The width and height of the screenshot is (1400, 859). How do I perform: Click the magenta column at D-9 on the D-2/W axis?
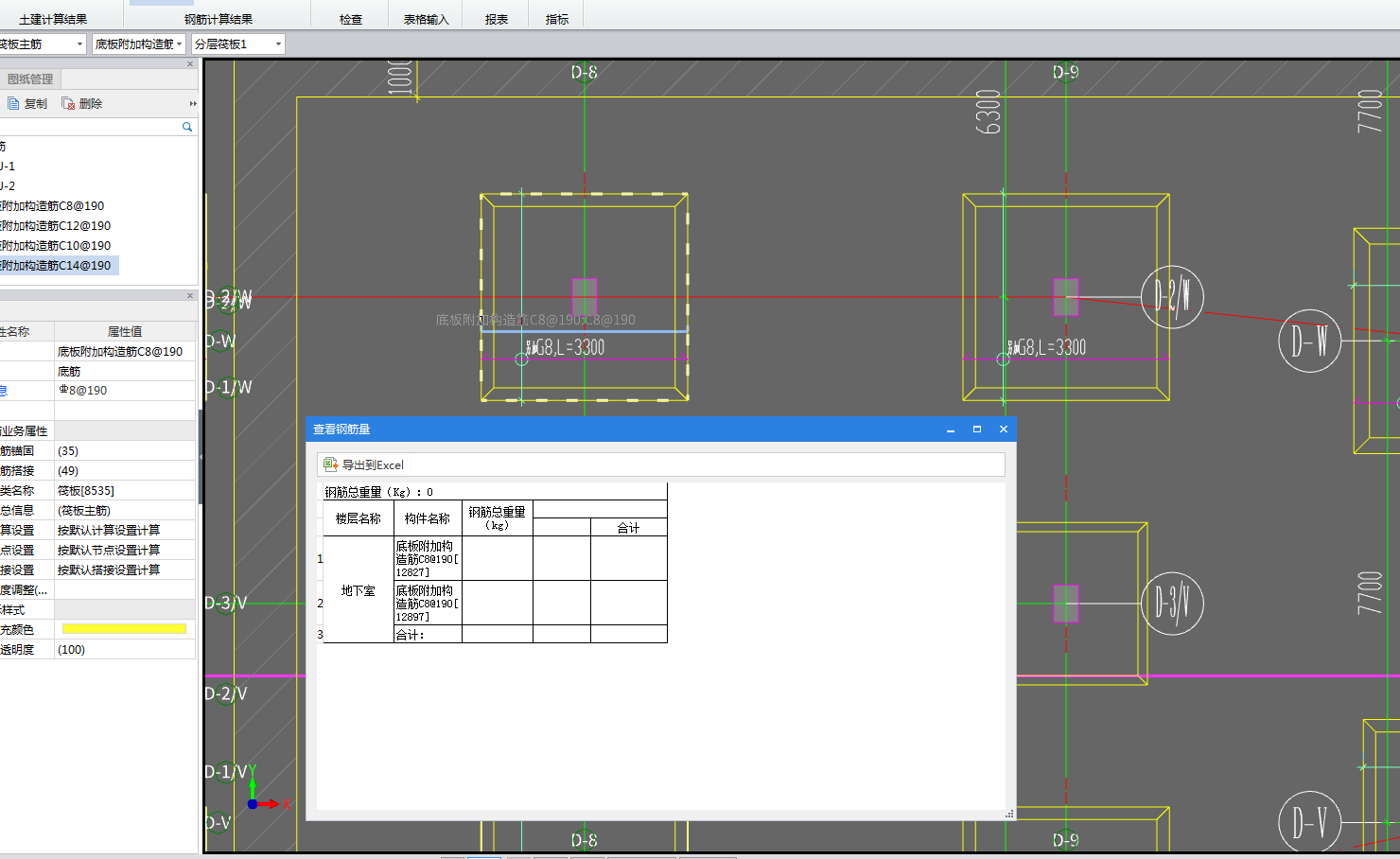click(x=1066, y=297)
